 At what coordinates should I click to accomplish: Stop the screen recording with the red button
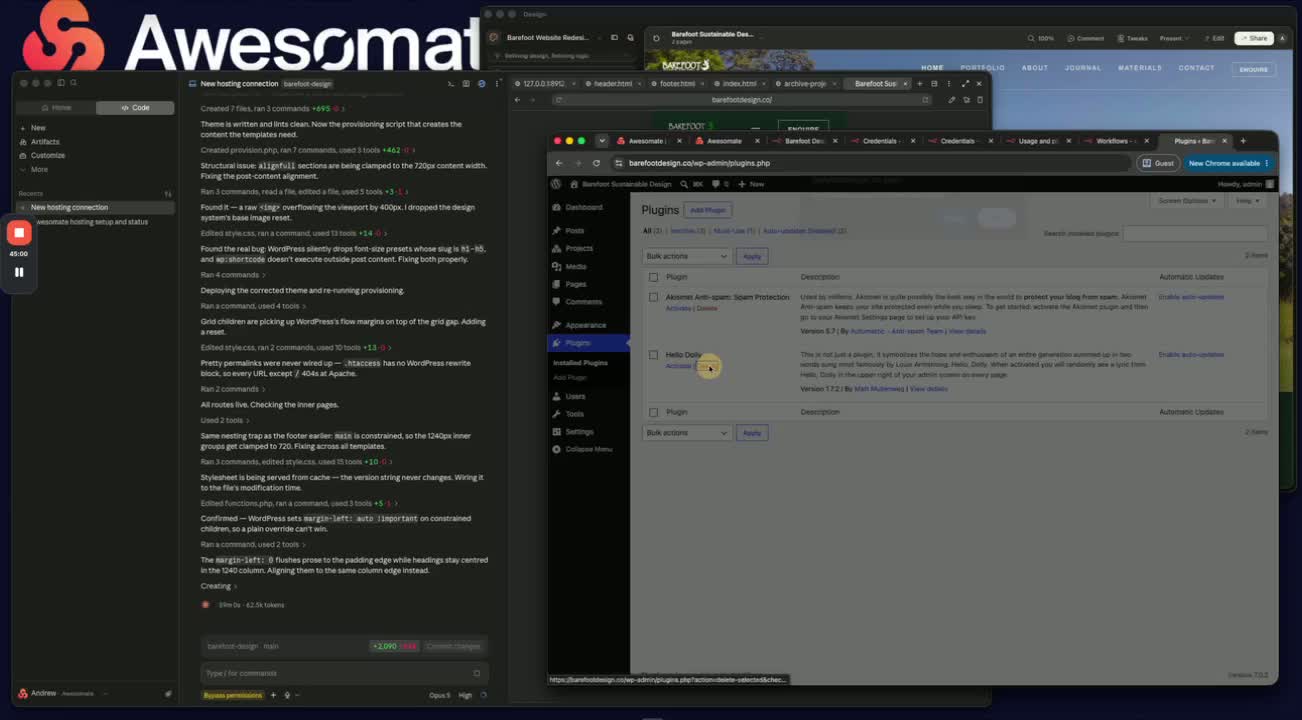tap(19, 233)
